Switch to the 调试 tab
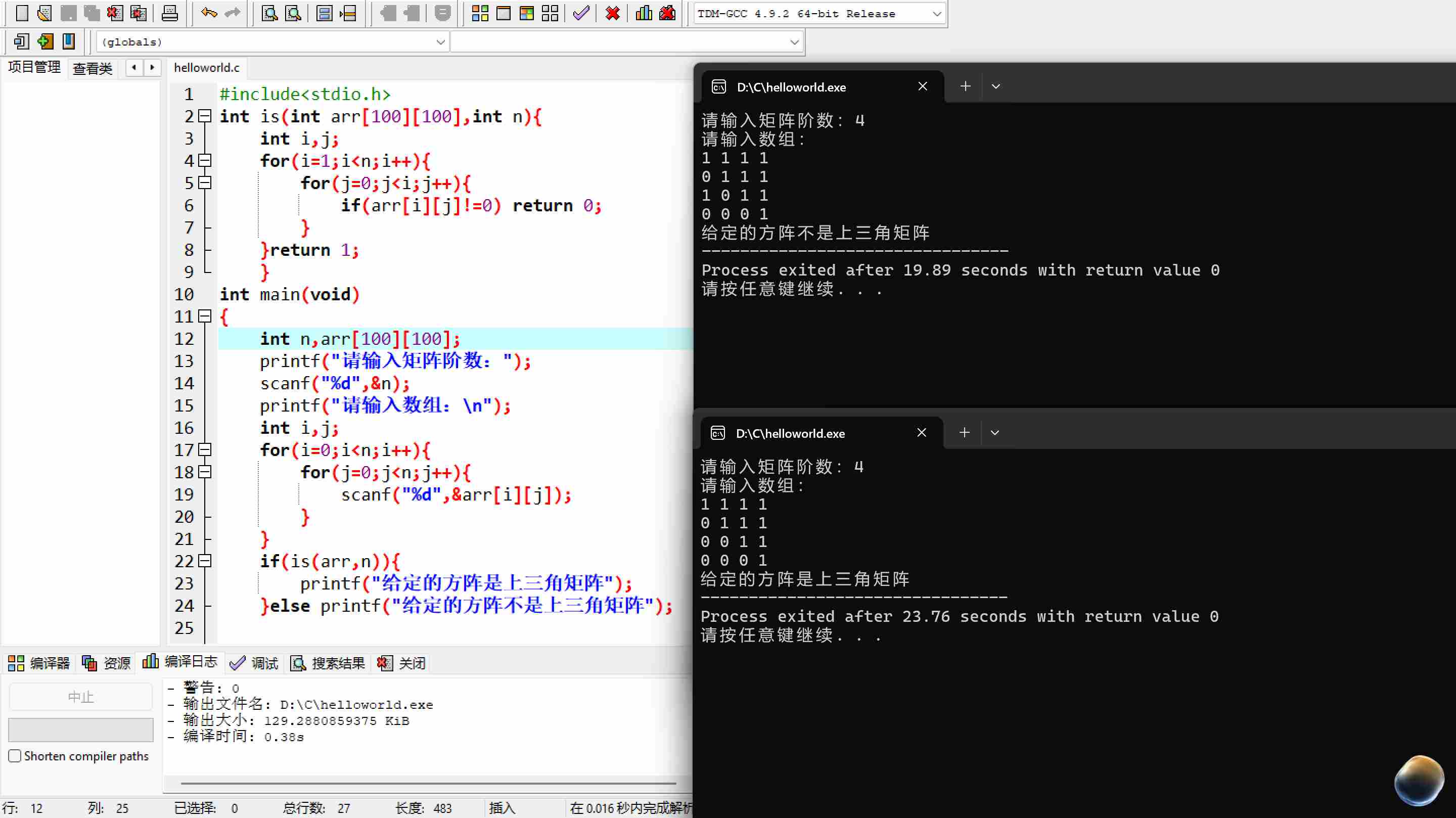The width and height of the screenshot is (1456, 818). click(254, 663)
